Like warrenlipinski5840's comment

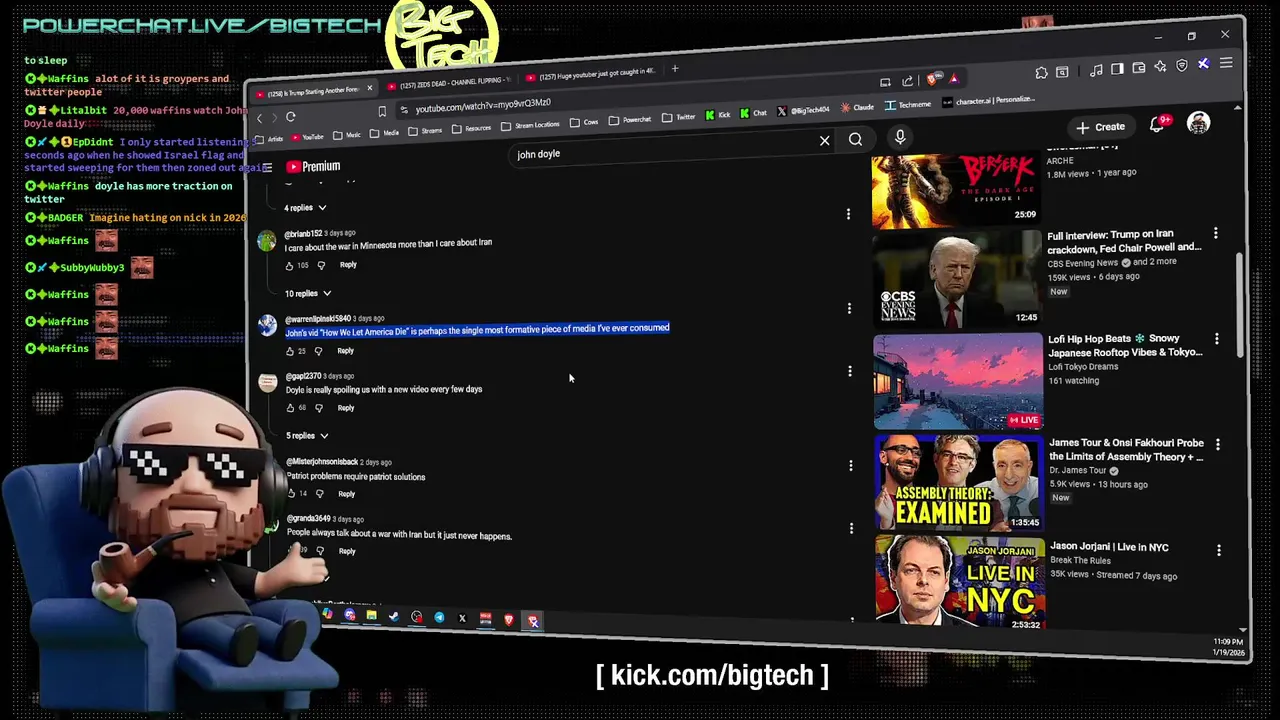(x=289, y=351)
